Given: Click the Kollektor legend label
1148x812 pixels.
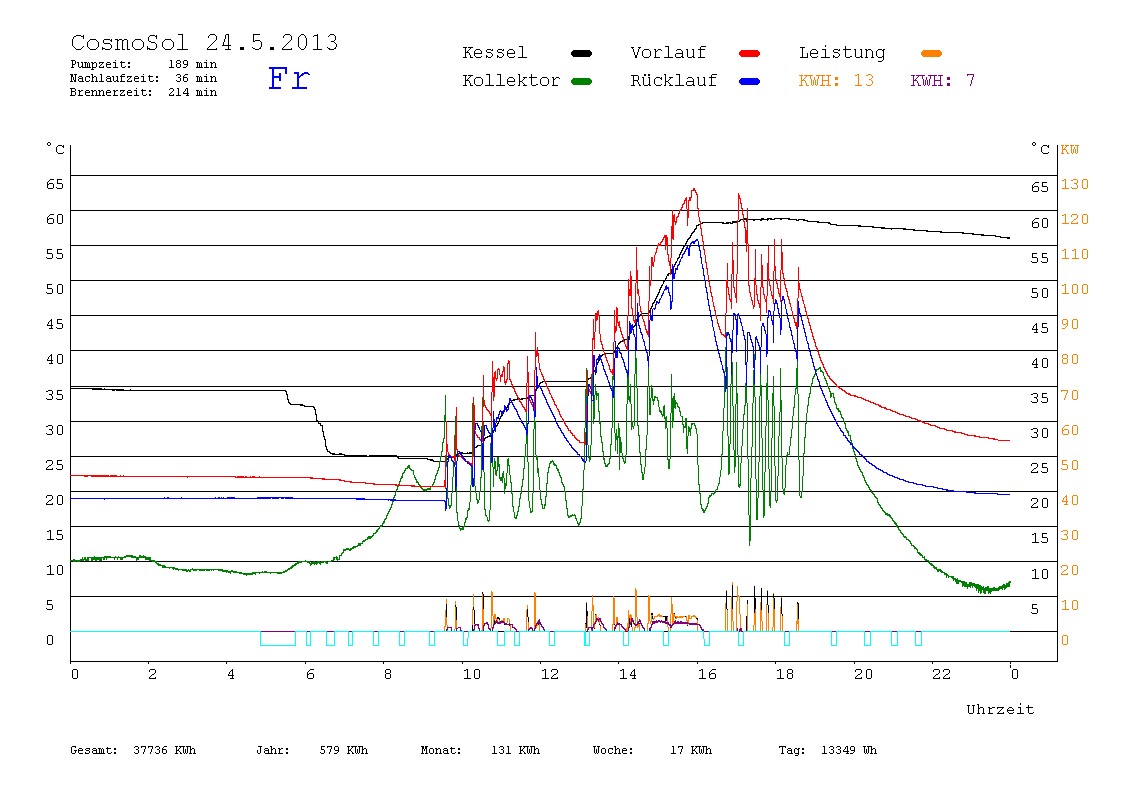Looking at the screenshot, I should click(x=510, y=81).
